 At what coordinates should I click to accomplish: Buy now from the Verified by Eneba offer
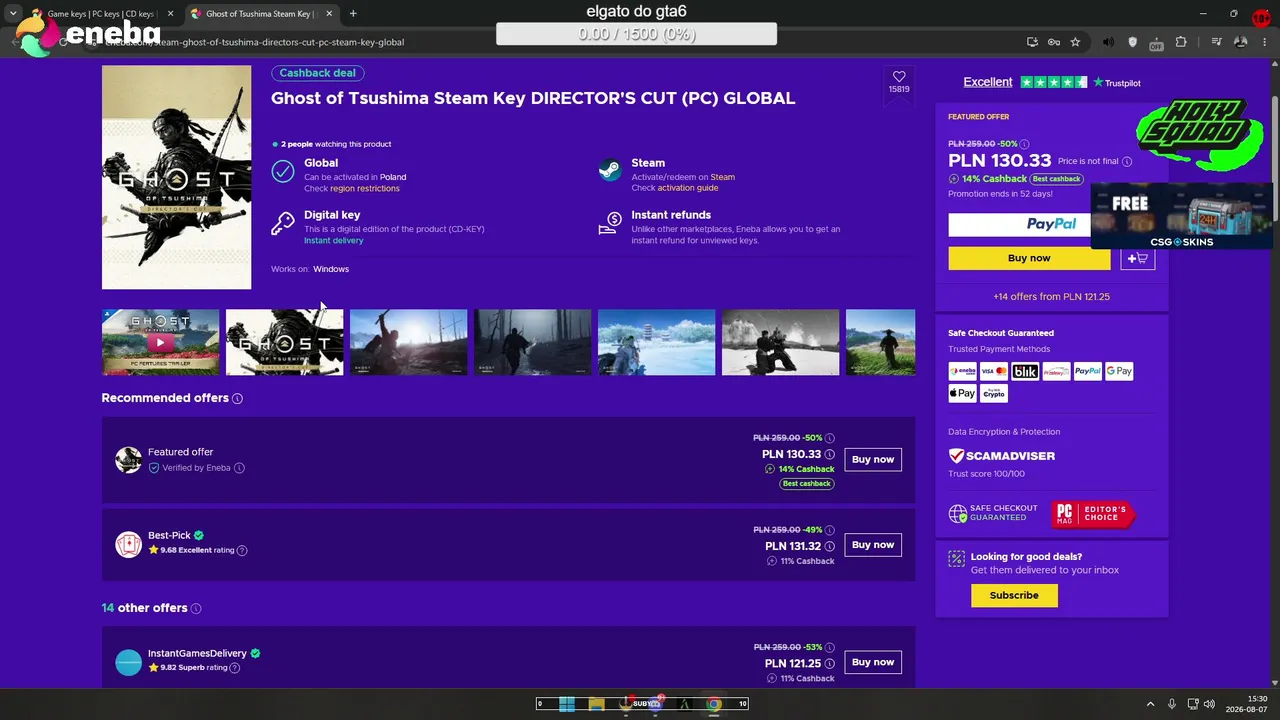click(x=873, y=460)
